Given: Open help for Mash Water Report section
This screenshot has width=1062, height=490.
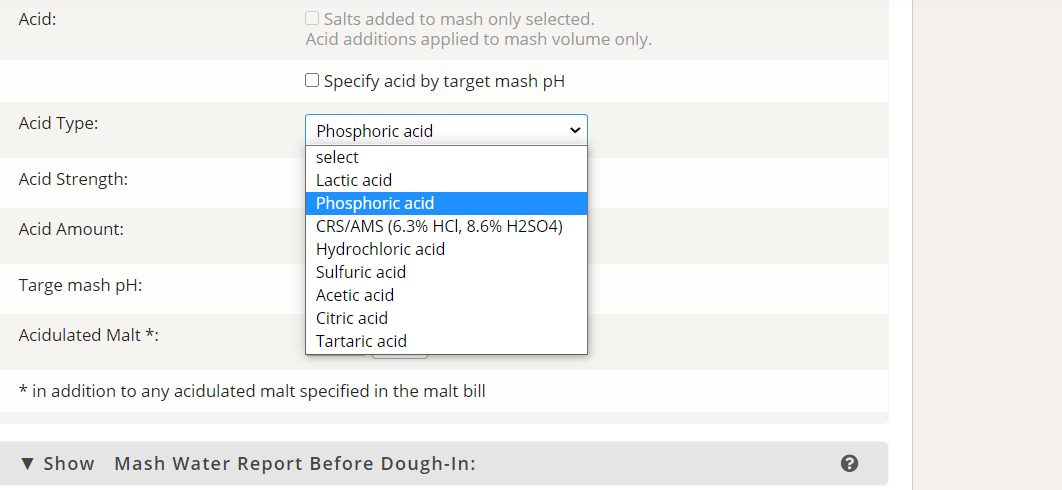Looking at the screenshot, I should [849, 464].
